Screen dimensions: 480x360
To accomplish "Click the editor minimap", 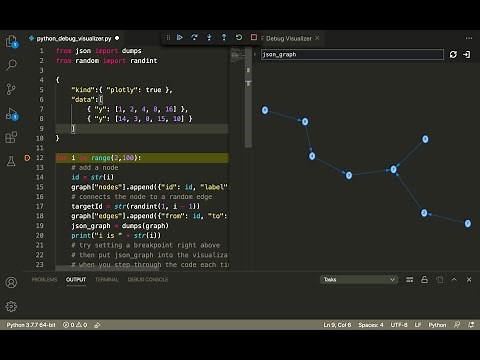I will click(237, 55).
